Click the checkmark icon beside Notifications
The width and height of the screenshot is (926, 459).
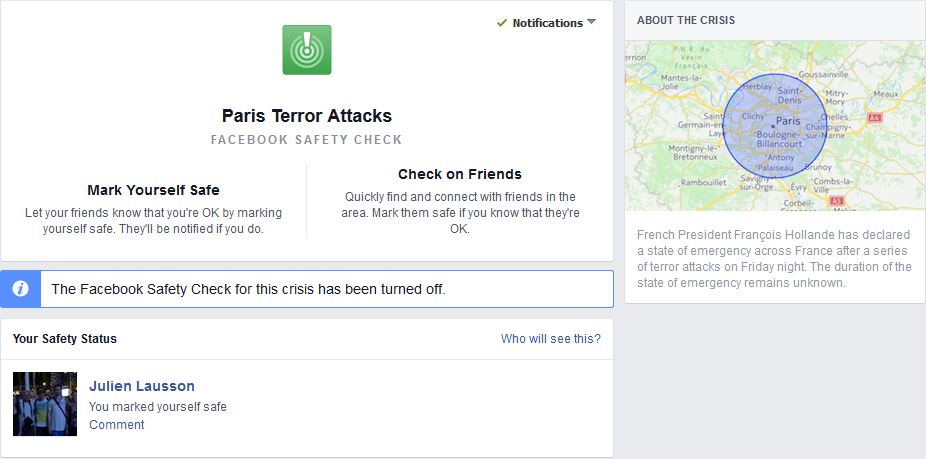pos(502,22)
